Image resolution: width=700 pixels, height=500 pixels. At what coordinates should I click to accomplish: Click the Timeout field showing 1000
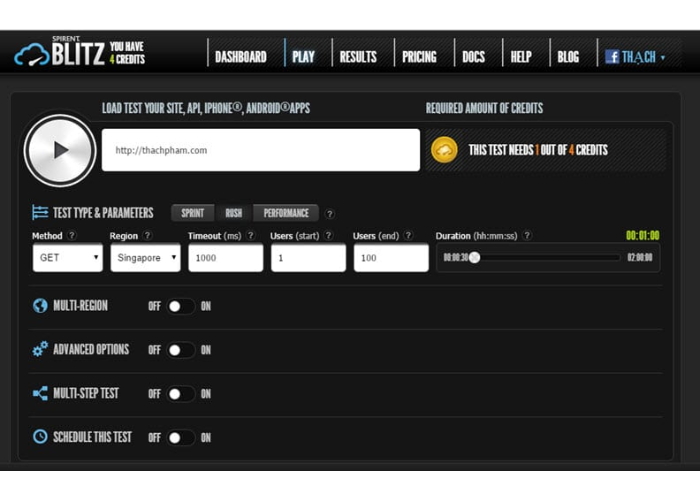click(x=225, y=258)
